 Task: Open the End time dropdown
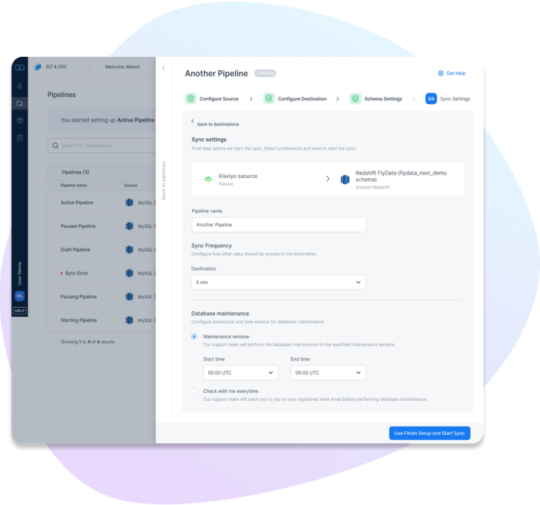coord(328,373)
